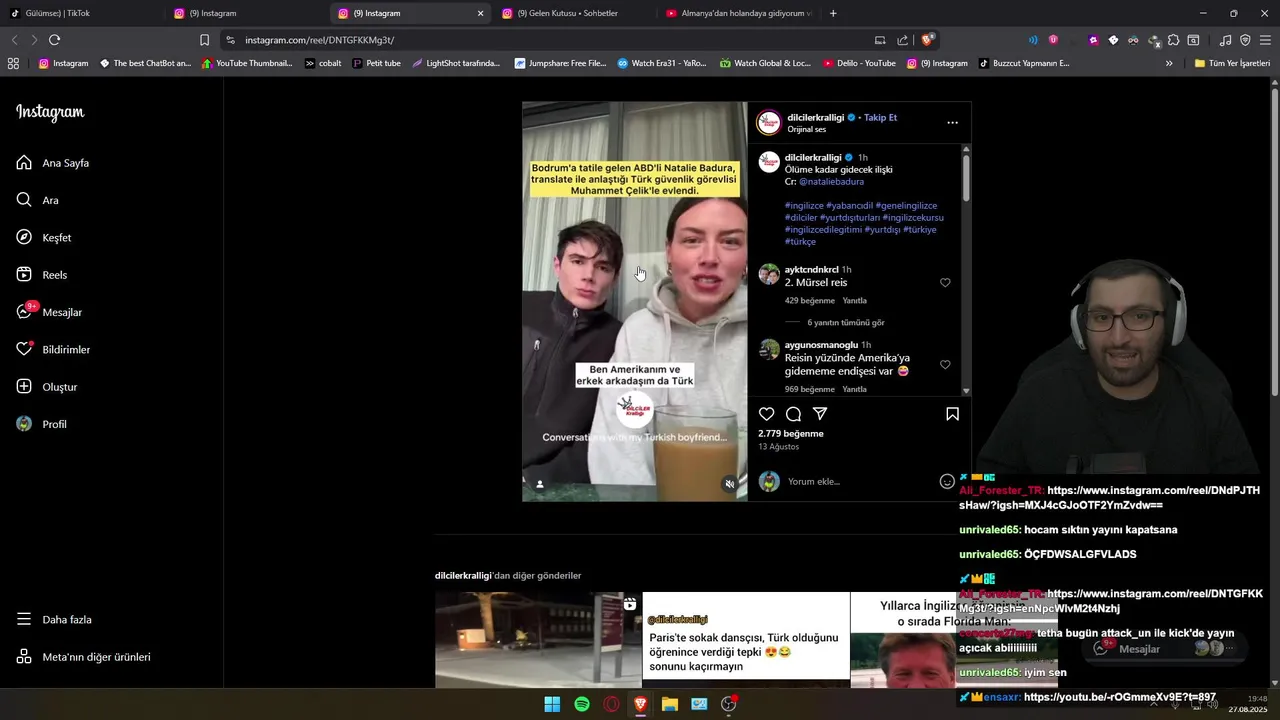1280x720 pixels.
Task: Open the Delilo - YouTube bookmark
Action: pyautogui.click(x=859, y=63)
